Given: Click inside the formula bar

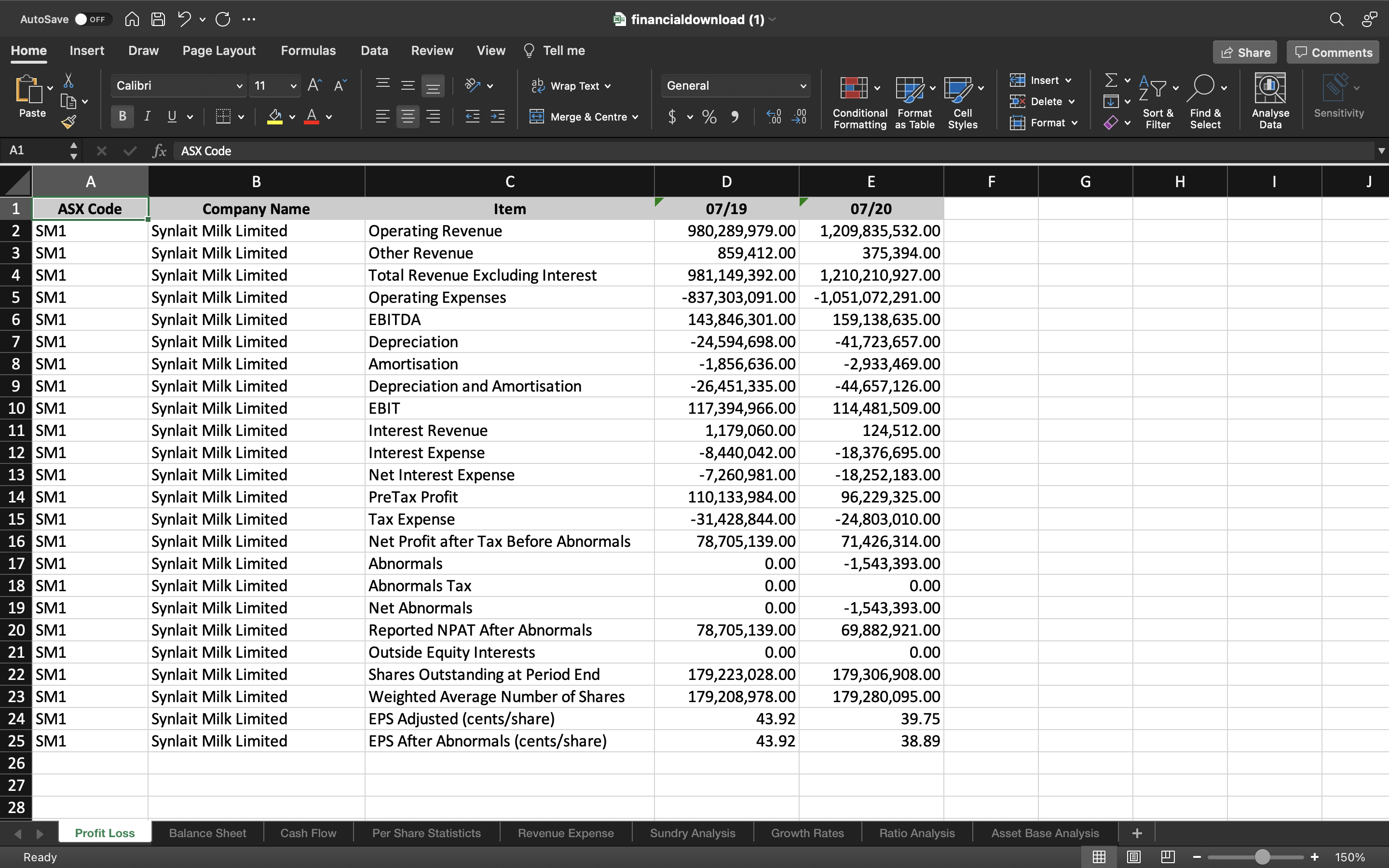Looking at the screenshot, I should tap(459, 150).
